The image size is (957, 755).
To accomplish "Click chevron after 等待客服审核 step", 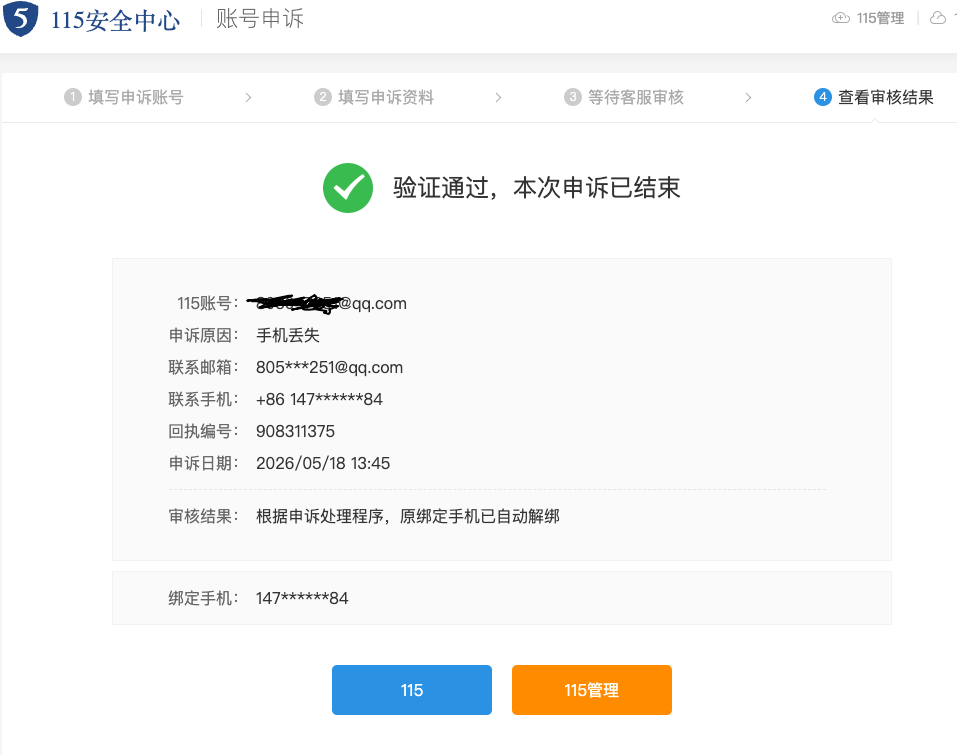I will (748, 98).
